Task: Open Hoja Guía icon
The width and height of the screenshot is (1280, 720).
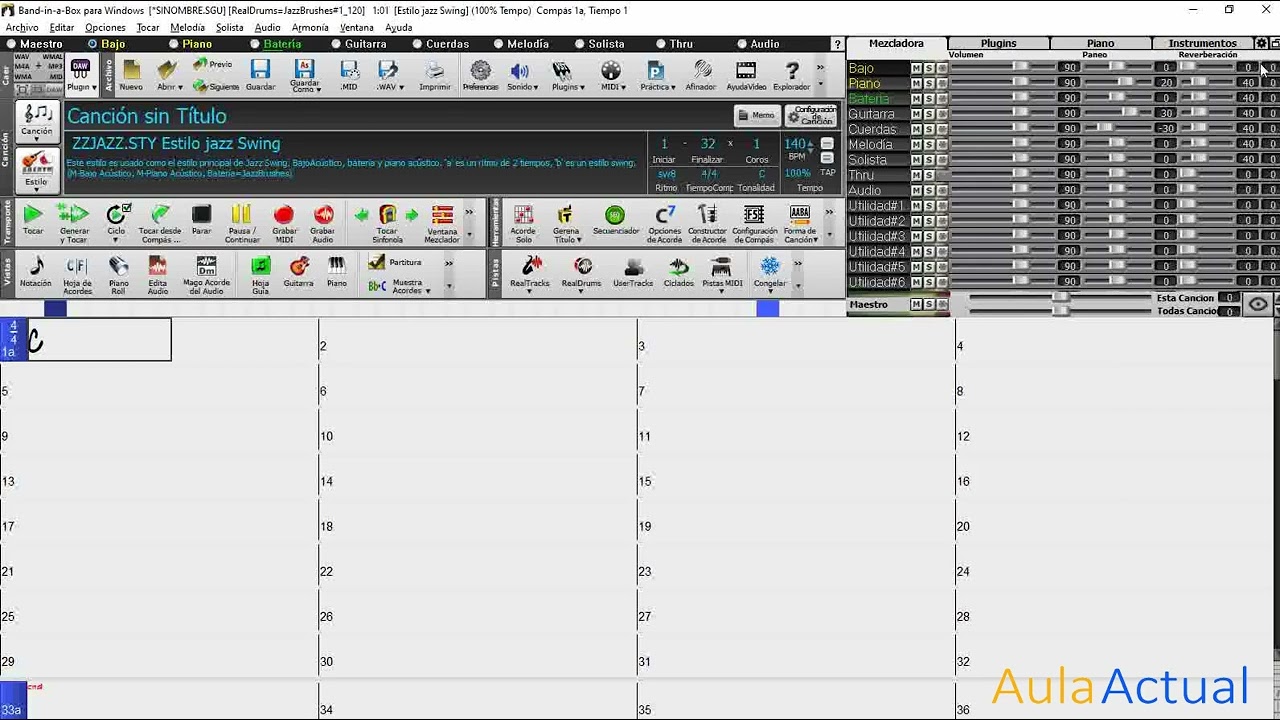Action: pyautogui.click(x=260, y=274)
